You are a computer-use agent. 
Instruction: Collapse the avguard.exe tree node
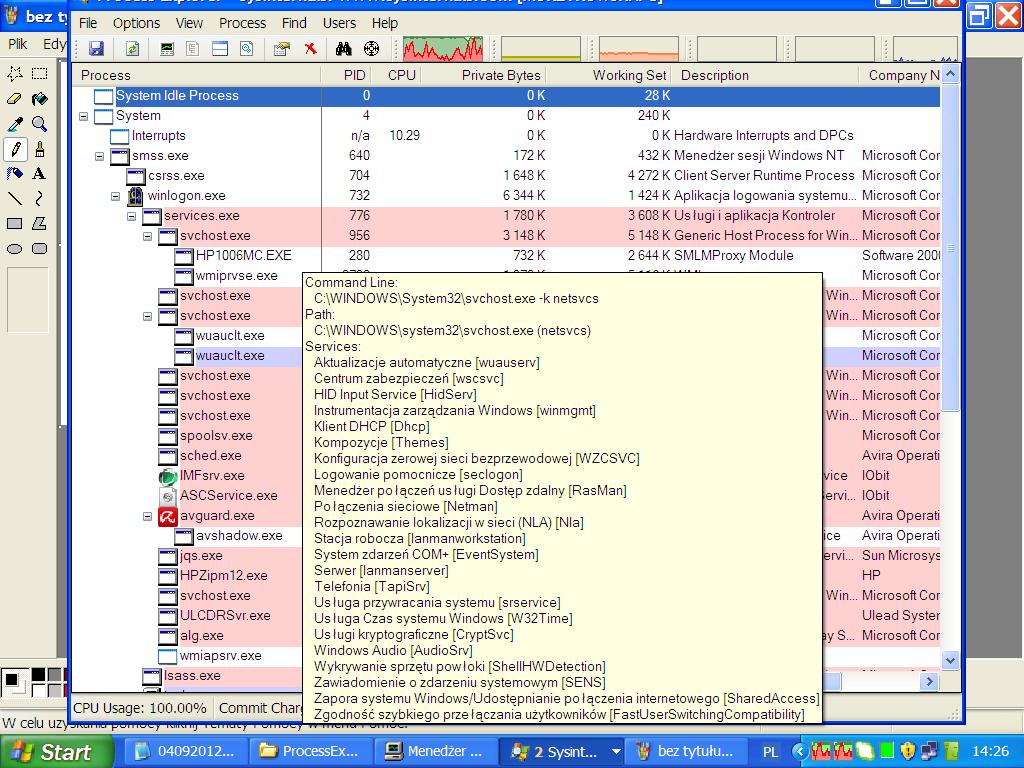pyautogui.click(x=148, y=516)
